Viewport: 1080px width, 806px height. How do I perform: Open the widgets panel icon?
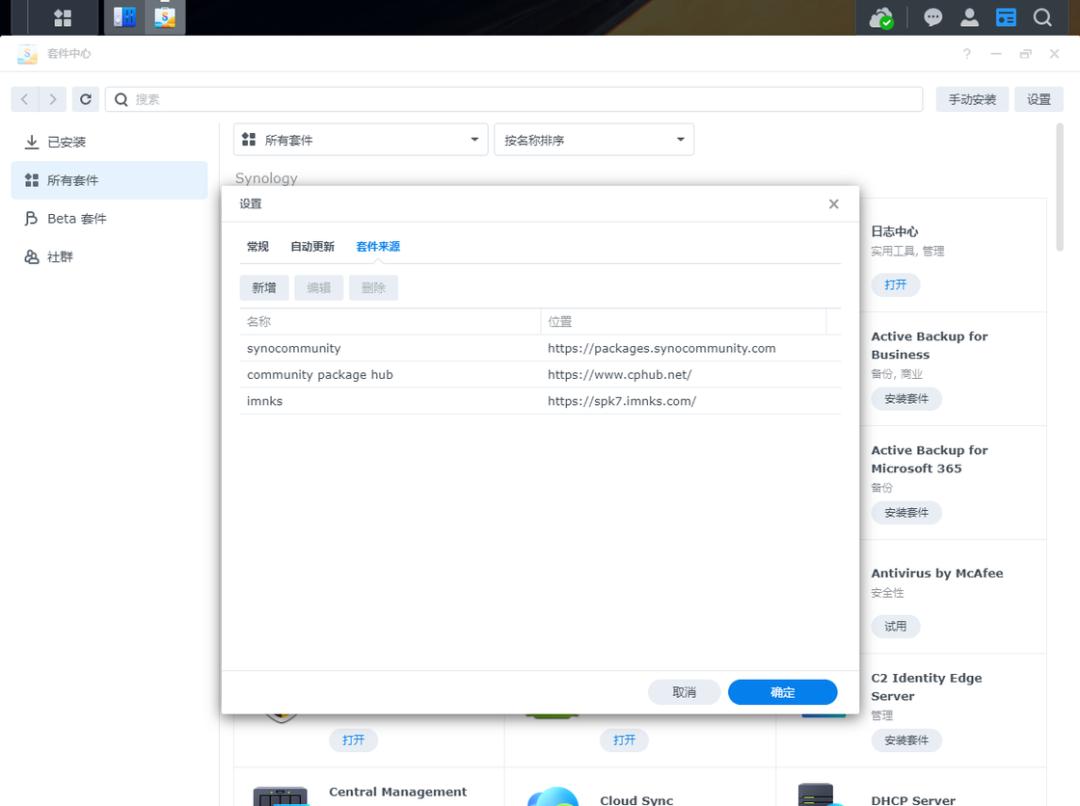point(1005,18)
